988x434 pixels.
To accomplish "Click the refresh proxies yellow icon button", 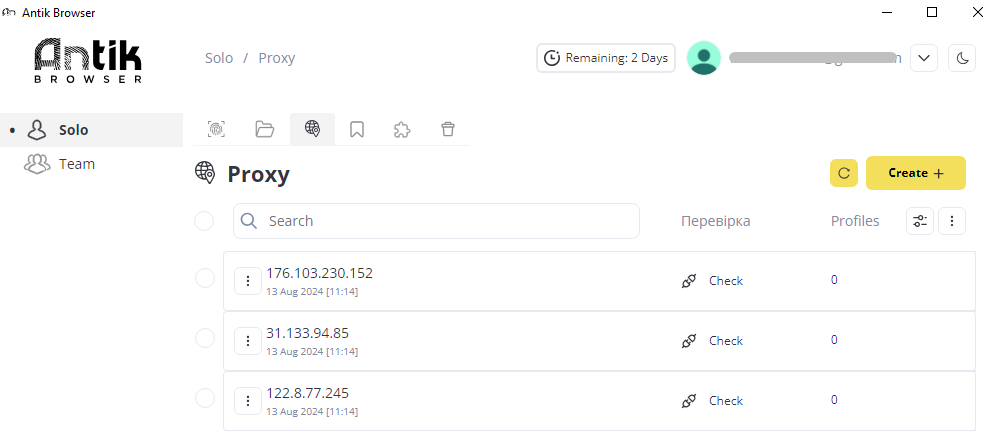I will click(844, 173).
